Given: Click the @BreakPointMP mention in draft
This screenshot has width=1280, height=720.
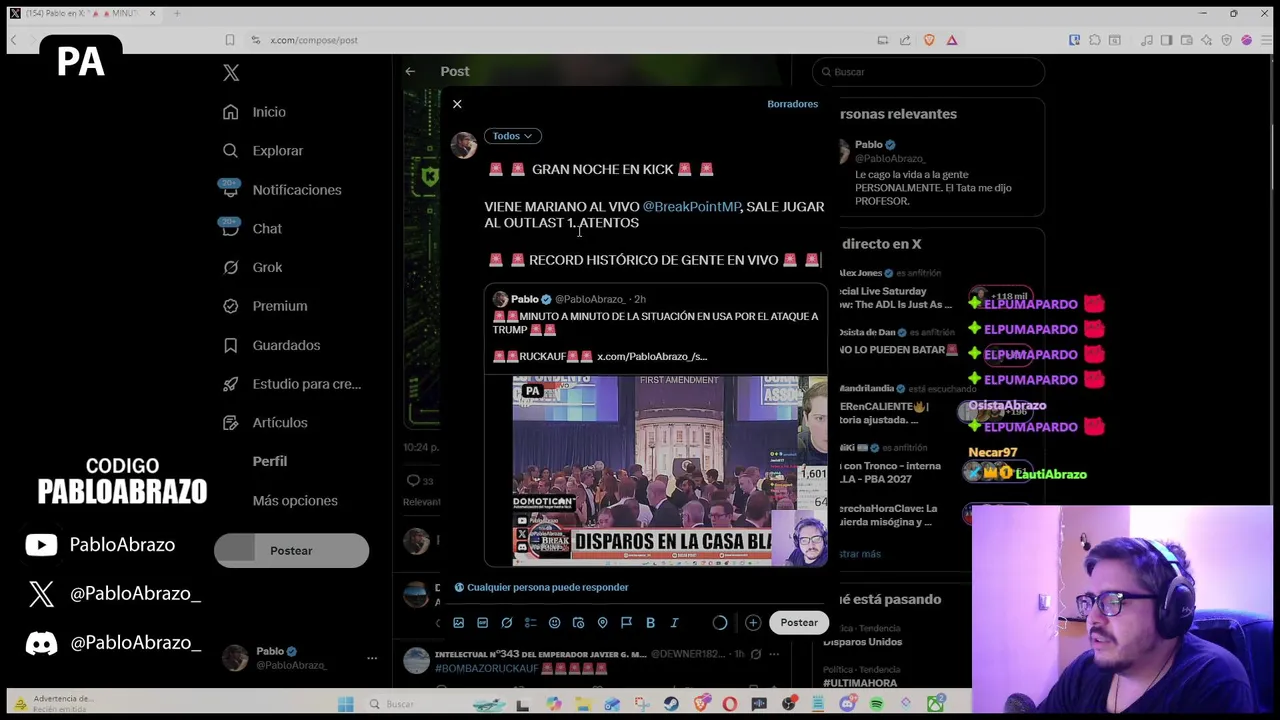Looking at the screenshot, I should click(x=691, y=207).
